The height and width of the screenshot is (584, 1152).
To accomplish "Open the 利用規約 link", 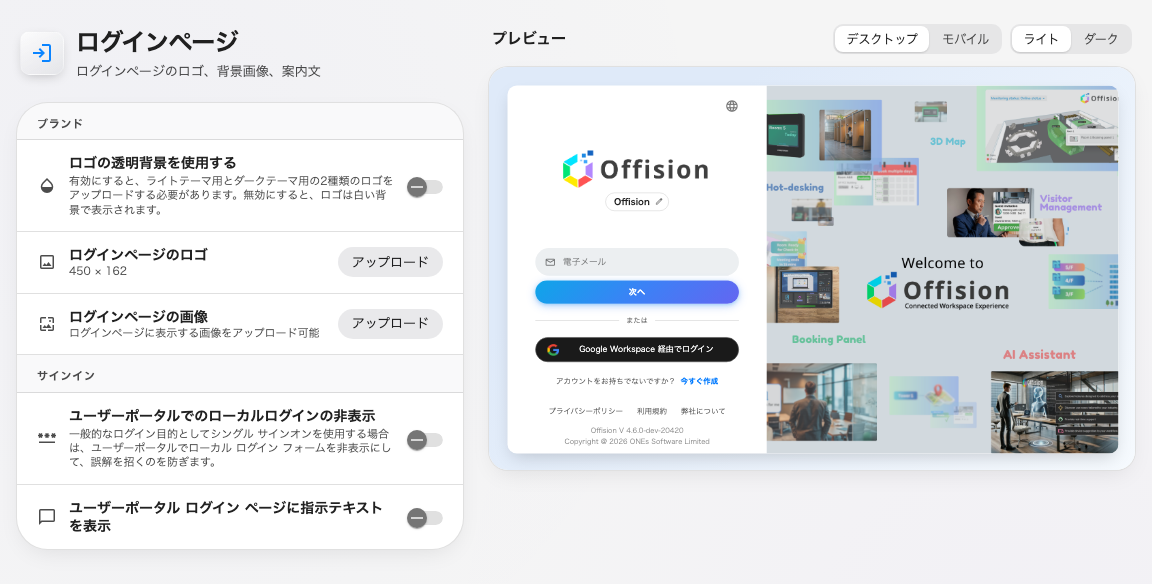I will coord(652,411).
